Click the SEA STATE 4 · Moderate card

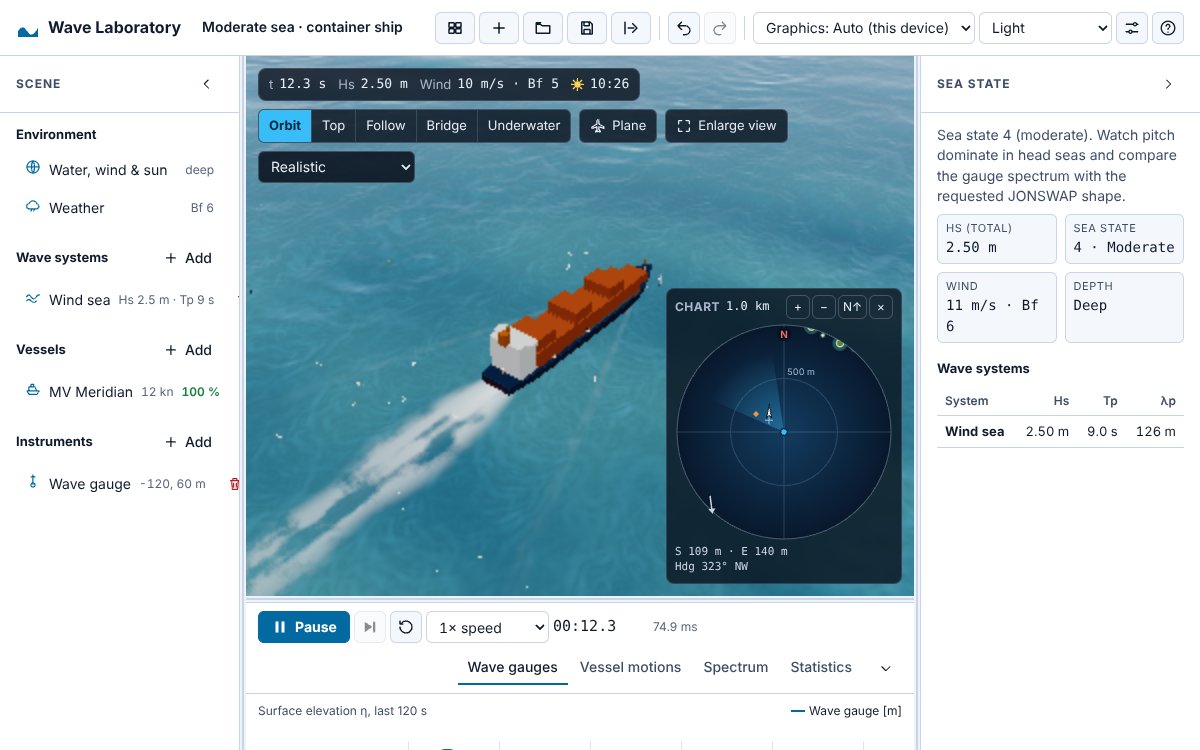1124,238
